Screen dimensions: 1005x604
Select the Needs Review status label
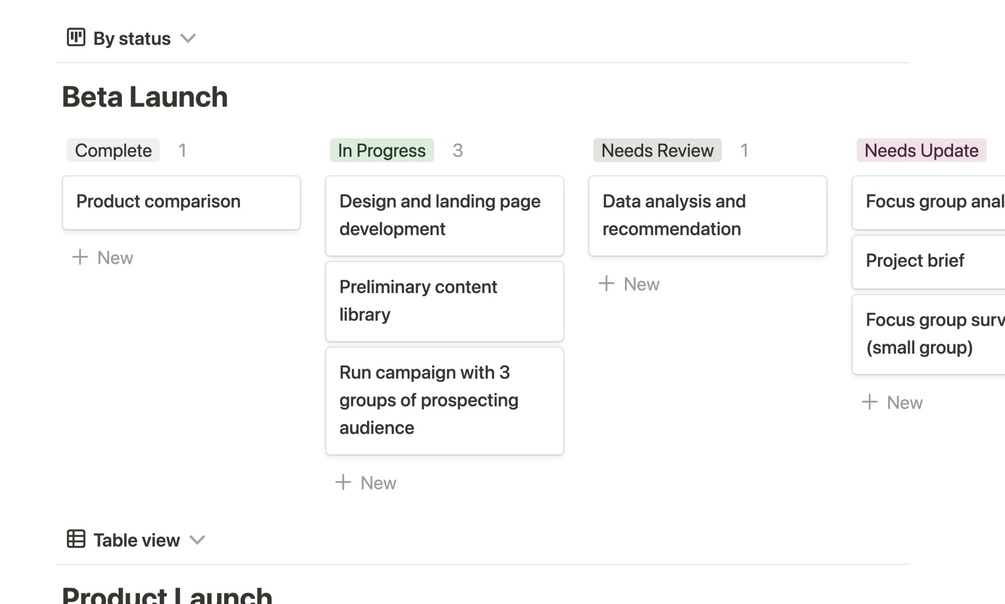[657, 150]
